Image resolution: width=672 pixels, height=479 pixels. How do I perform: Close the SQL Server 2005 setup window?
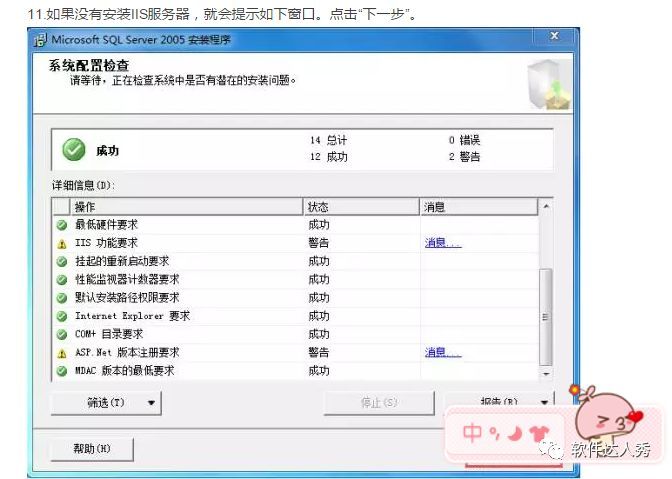[x=554, y=36]
